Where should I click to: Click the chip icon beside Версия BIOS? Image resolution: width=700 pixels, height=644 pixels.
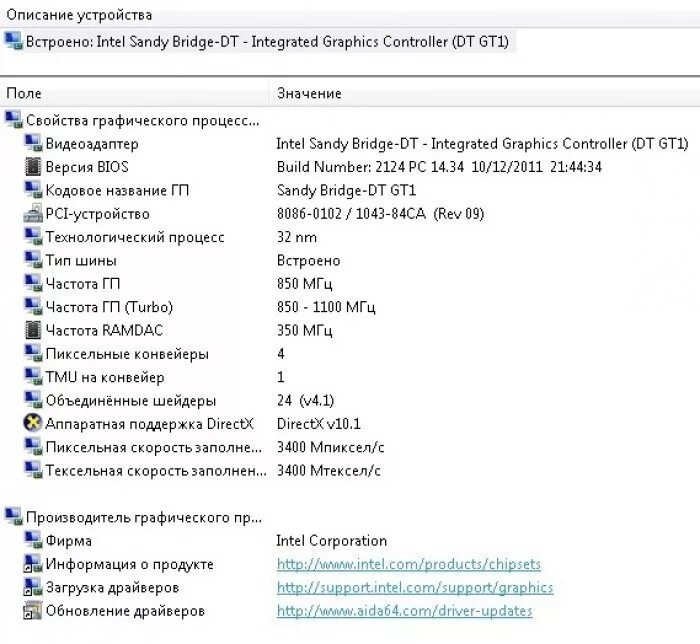(x=33, y=167)
